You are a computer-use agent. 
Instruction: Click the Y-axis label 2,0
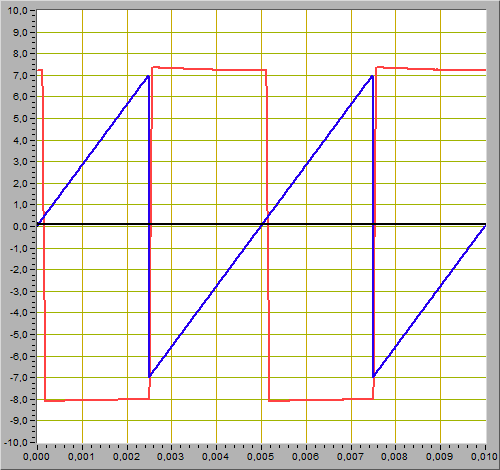tap(20, 183)
